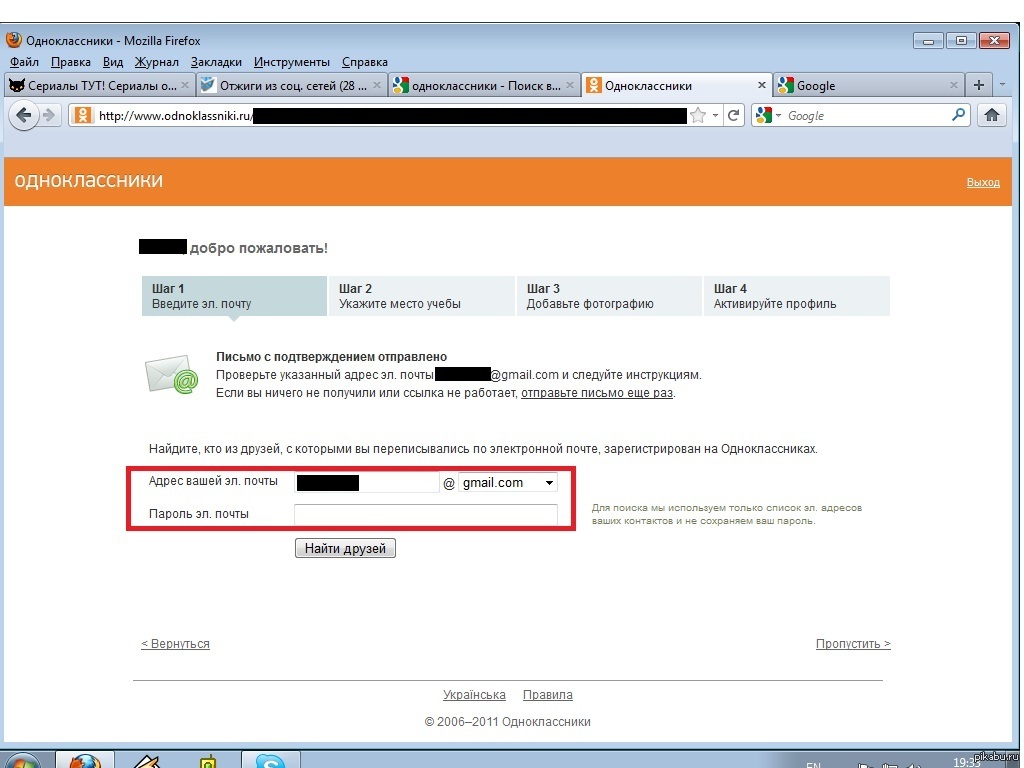This screenshot has width=1024, height=768.
Task: Click '© 2006–2011 Одноклассники' footer text
Action: 507,722
